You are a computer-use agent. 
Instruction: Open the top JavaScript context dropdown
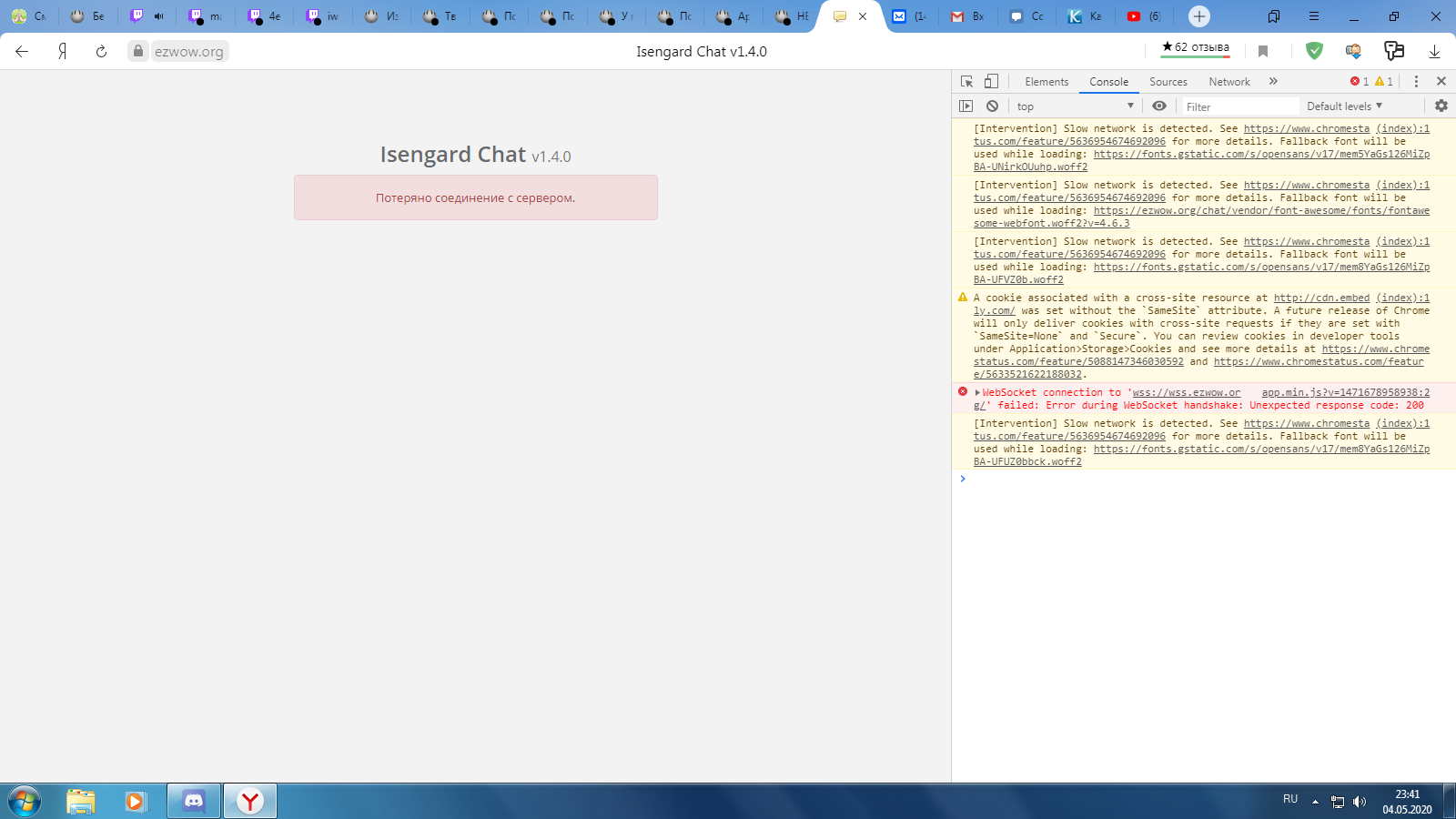coord(1075,106)
